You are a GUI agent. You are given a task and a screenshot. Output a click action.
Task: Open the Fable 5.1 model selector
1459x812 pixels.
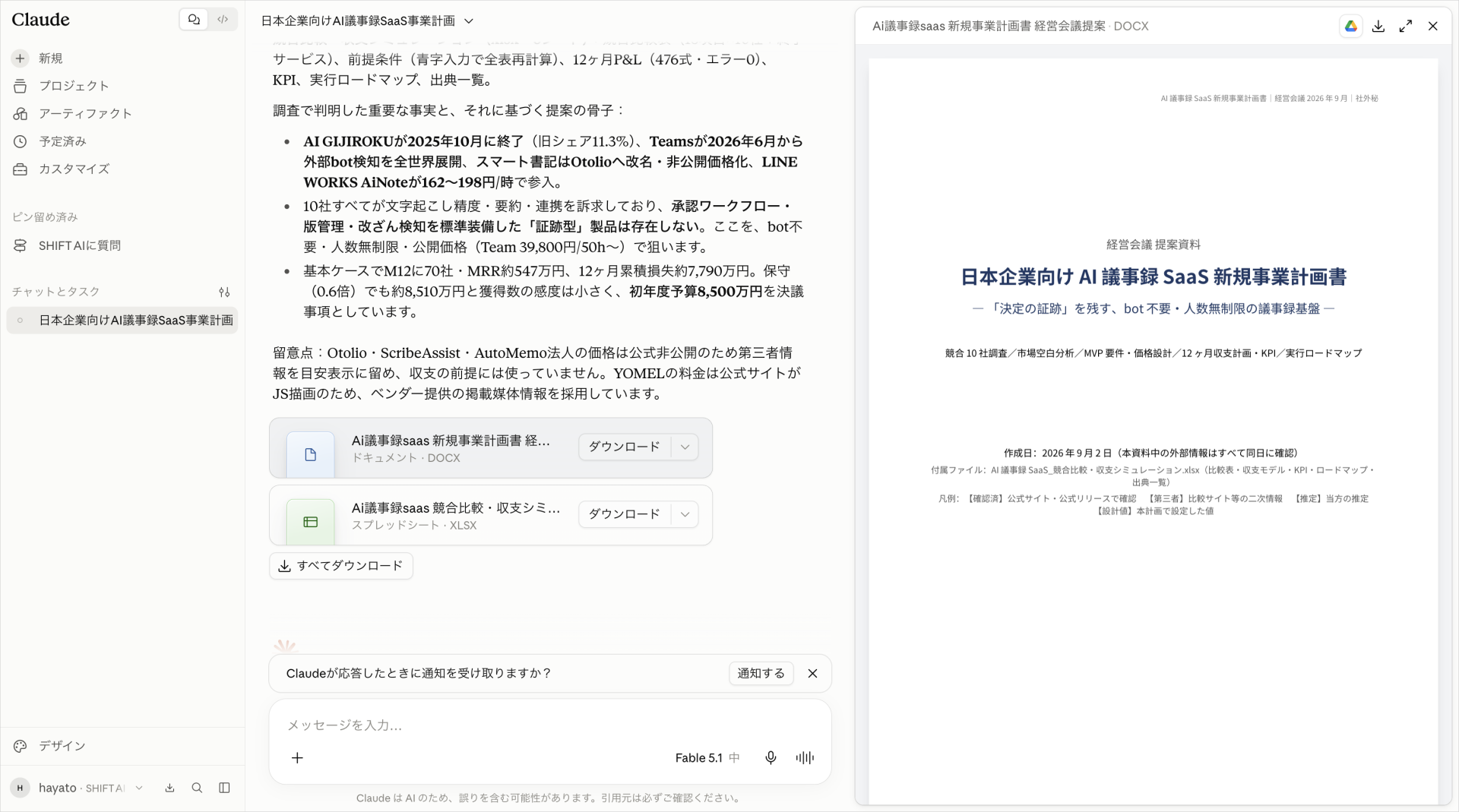coord(707,758)
